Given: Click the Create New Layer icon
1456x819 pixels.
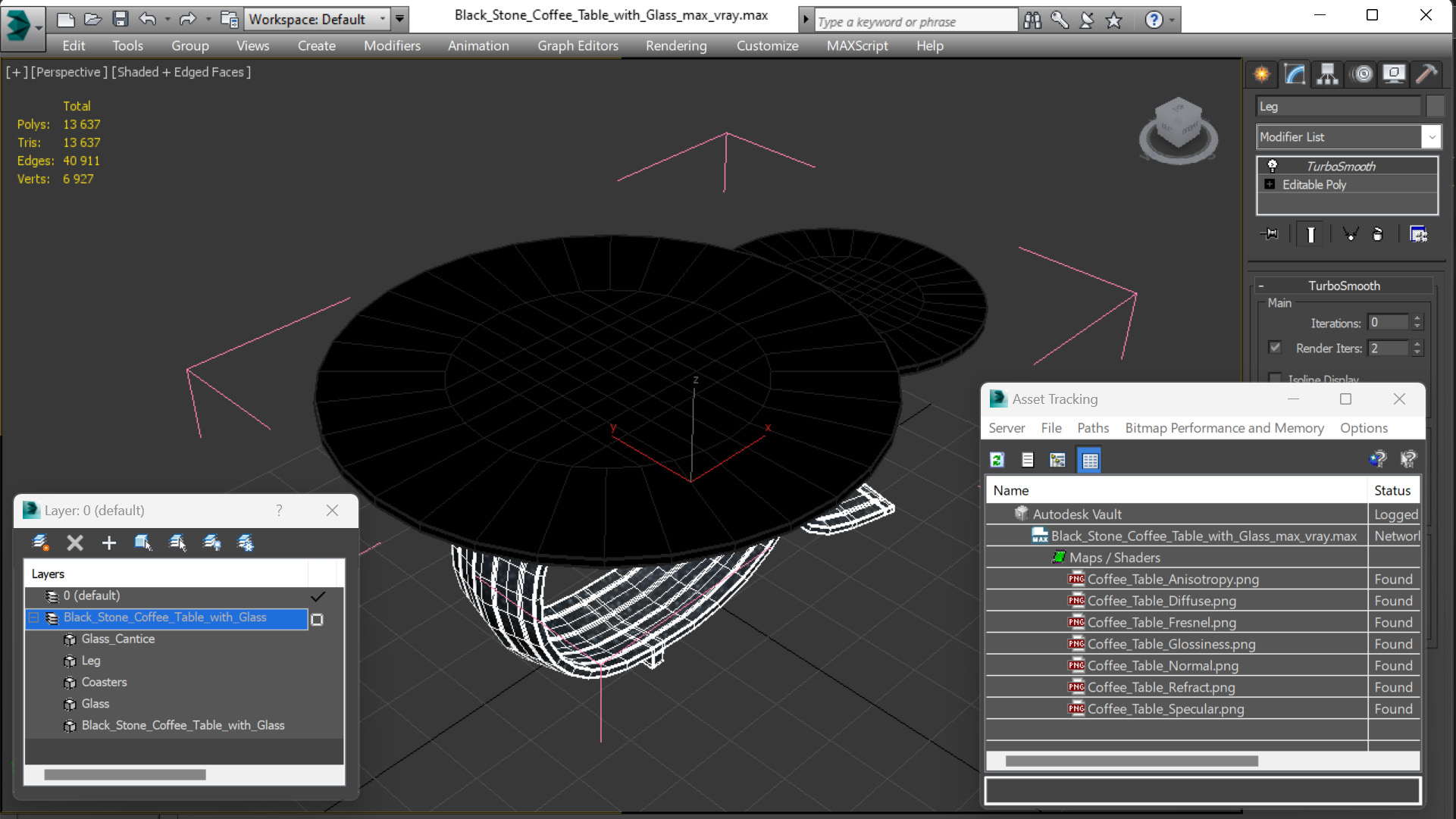Looking at the screenshot, I should (x=40, y=542).
